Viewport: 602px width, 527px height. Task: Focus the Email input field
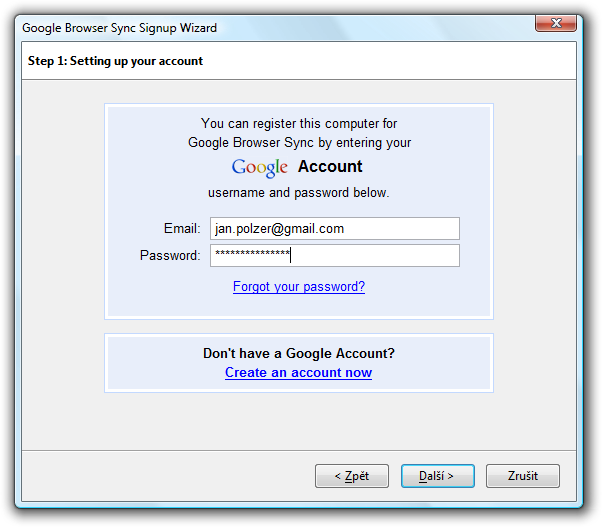click(x=334, y=228)
